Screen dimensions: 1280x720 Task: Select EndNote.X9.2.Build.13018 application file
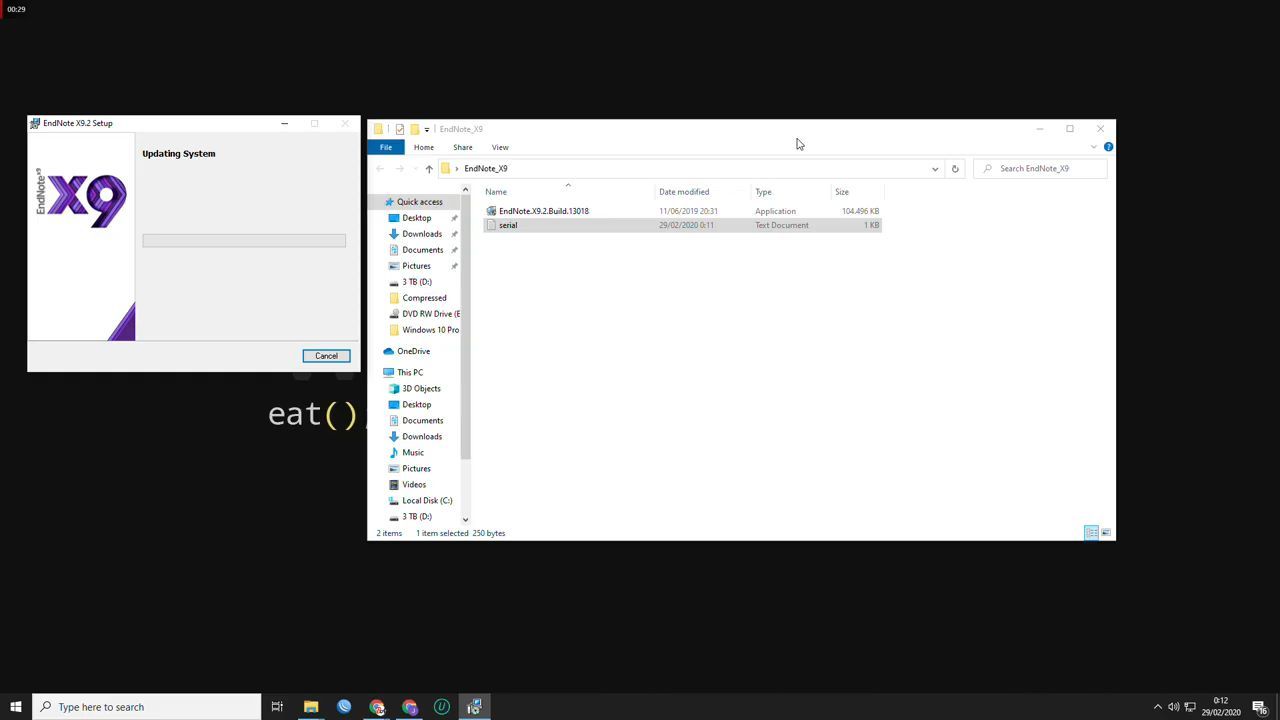682,211
